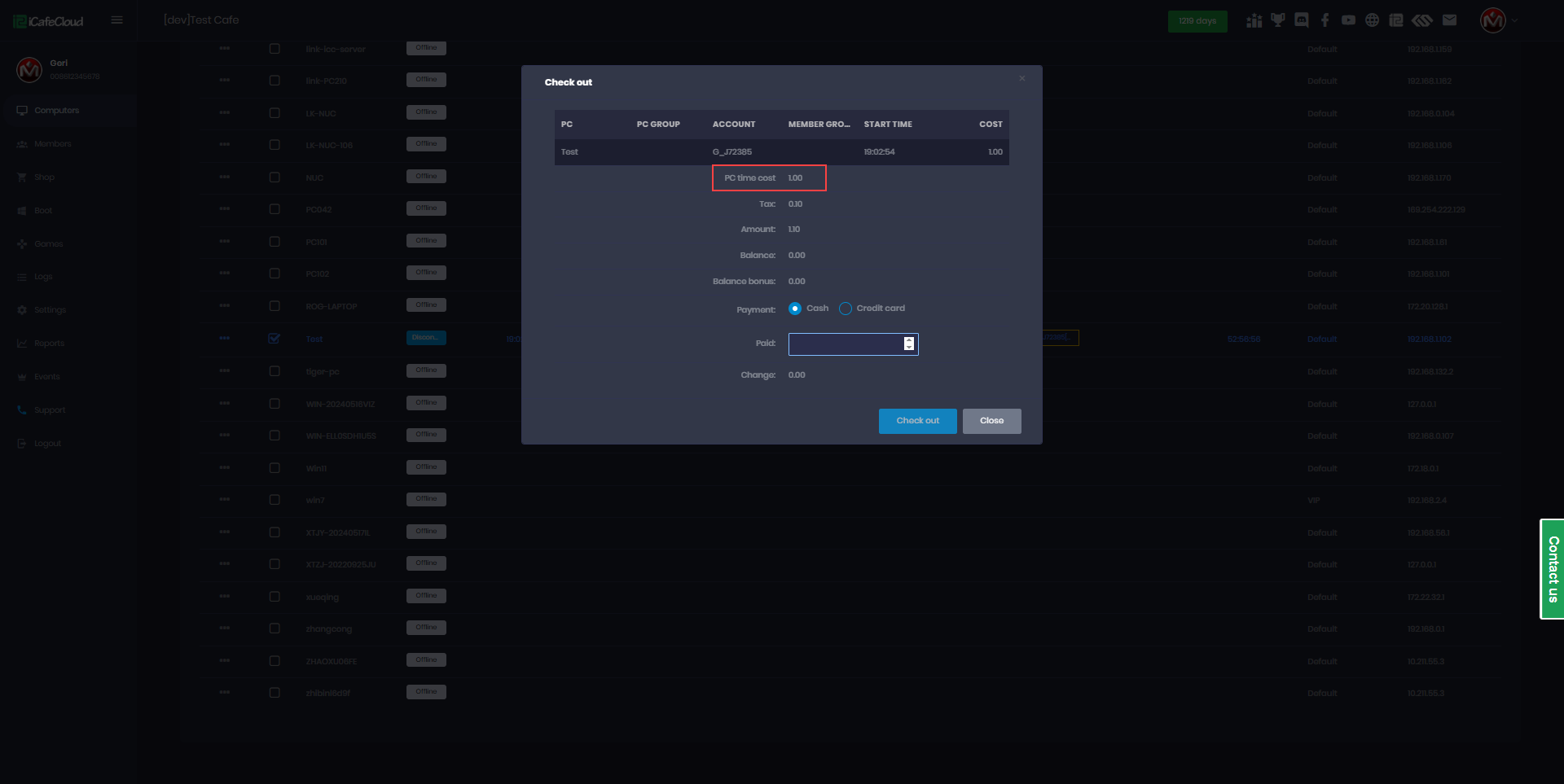This screenshot has height=784, width=1564.
Task: Open row actions menu for LK-NUC
Action: point(225,112)
